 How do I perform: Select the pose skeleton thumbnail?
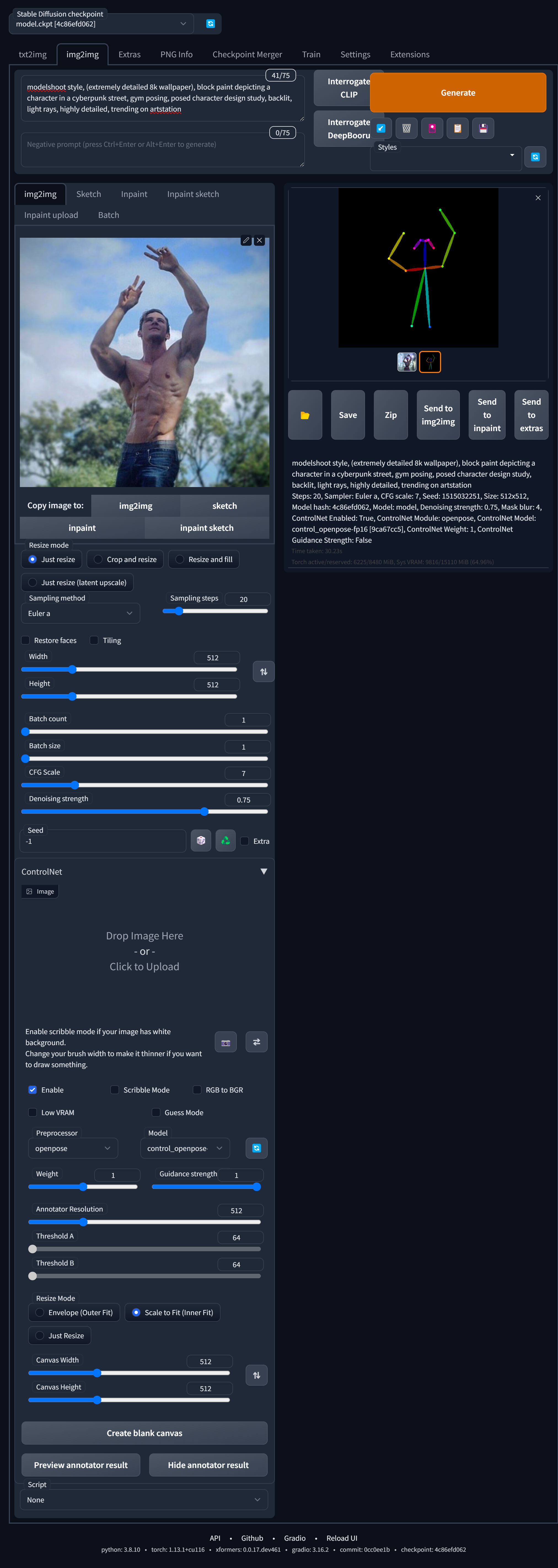pyautogui.click(x=430, y=362)
